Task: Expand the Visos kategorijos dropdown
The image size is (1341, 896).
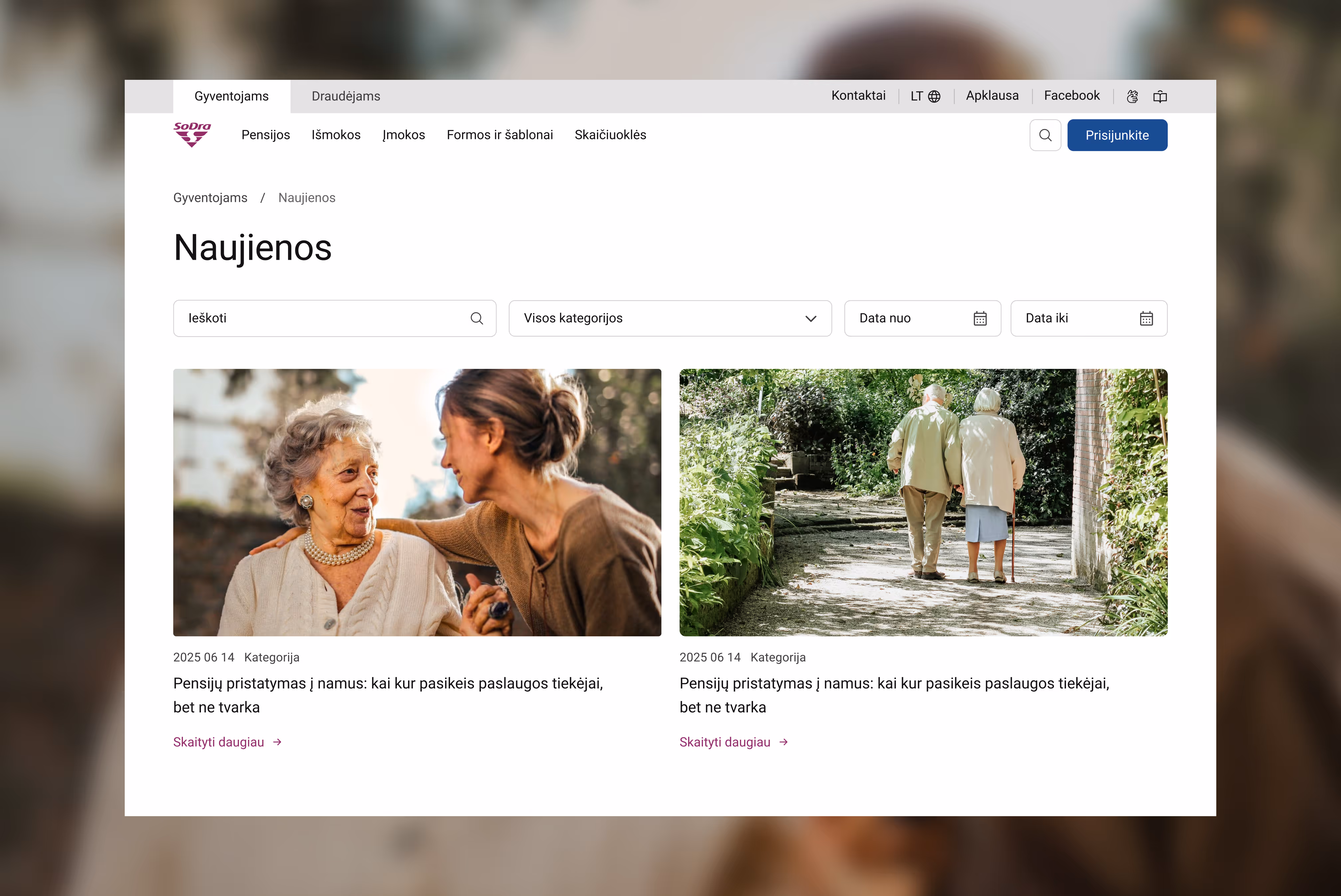Action: 670,318
